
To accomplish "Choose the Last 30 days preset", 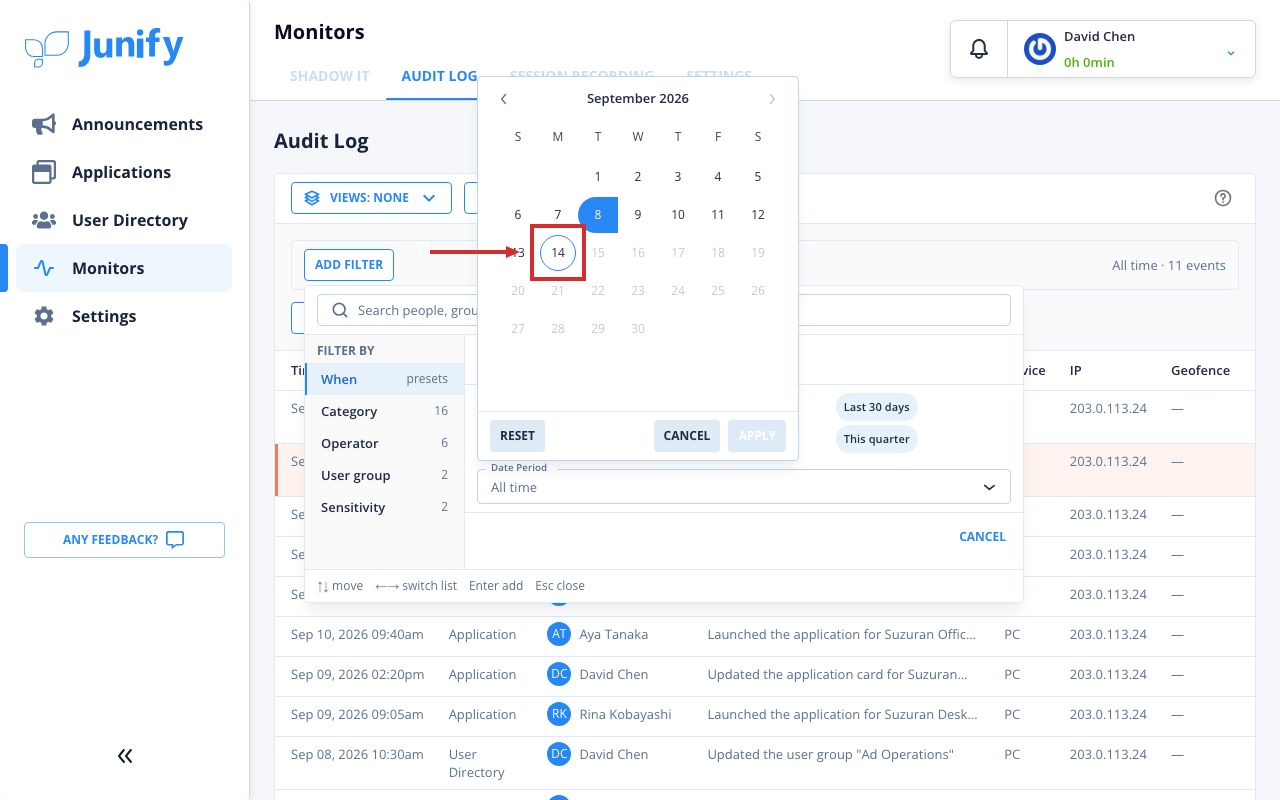I will point(877,407).
